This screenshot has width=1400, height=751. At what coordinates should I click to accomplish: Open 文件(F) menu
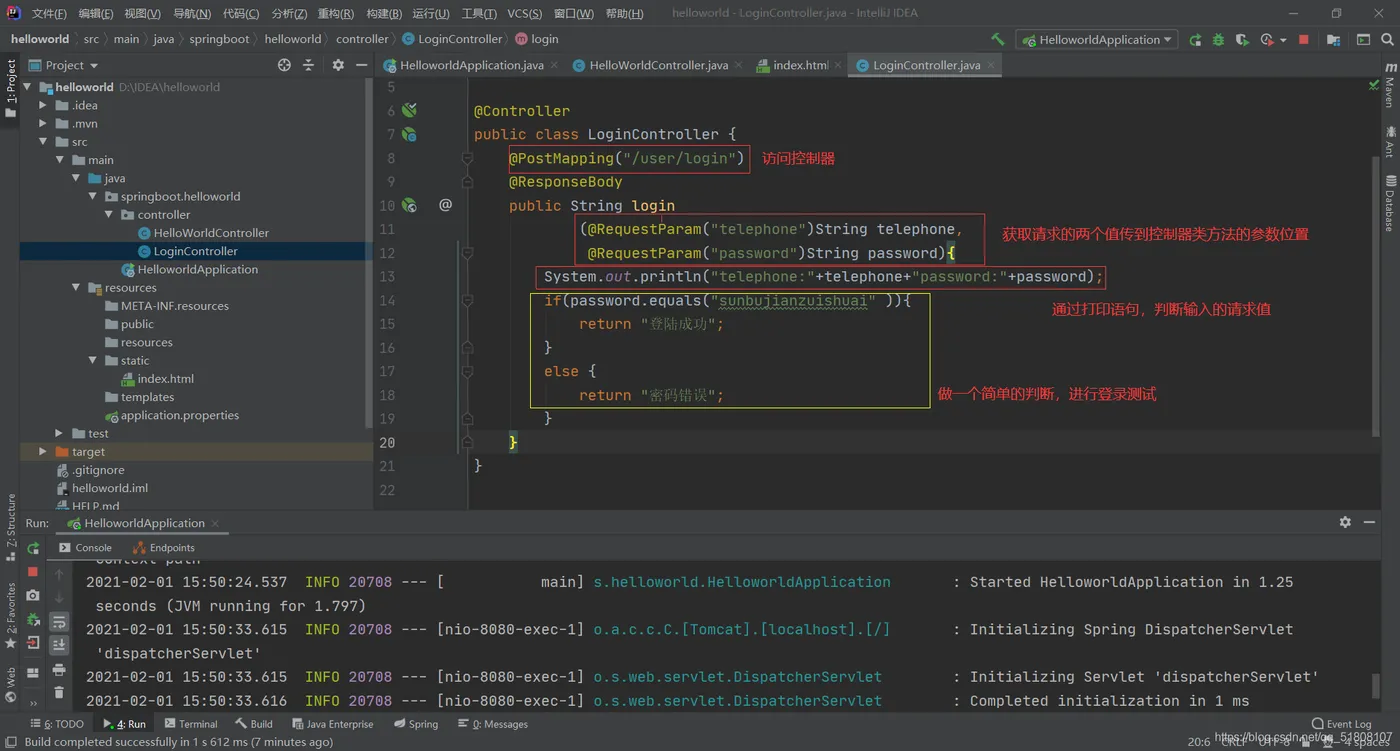click(x=49, y=14)
